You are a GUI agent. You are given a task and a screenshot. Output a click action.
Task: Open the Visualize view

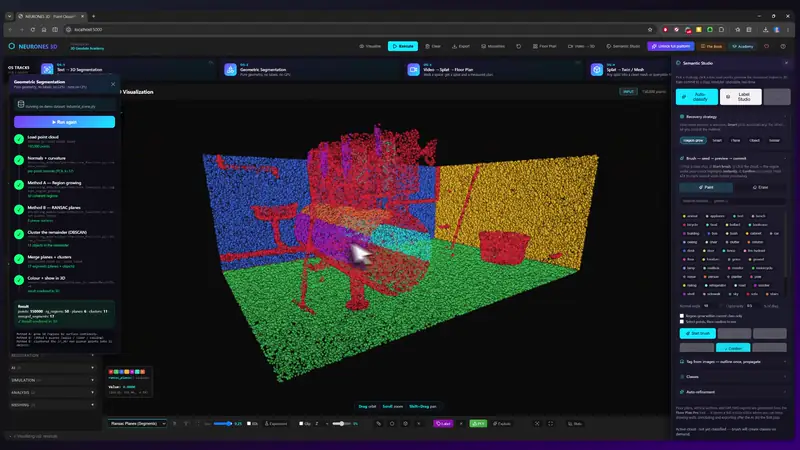(x=370, y=46)
